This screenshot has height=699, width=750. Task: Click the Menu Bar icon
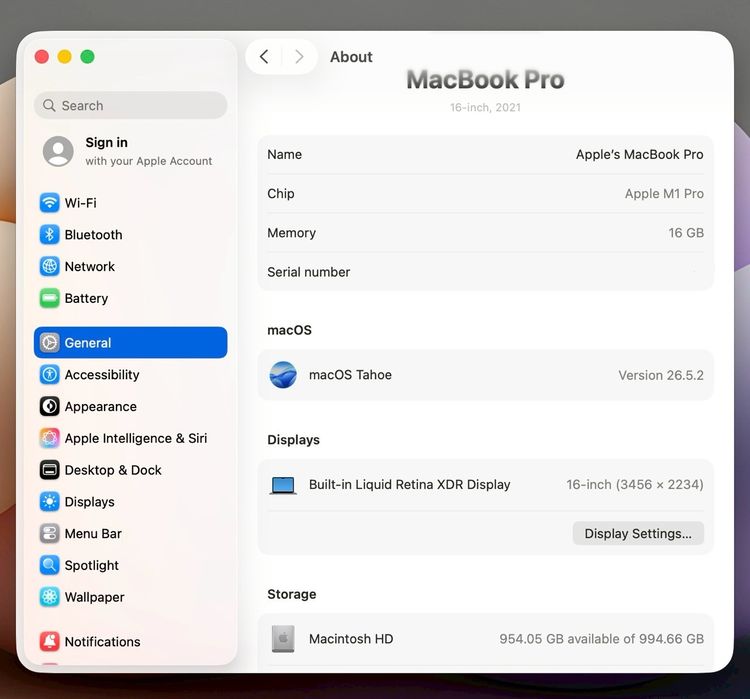pos(49,533)
